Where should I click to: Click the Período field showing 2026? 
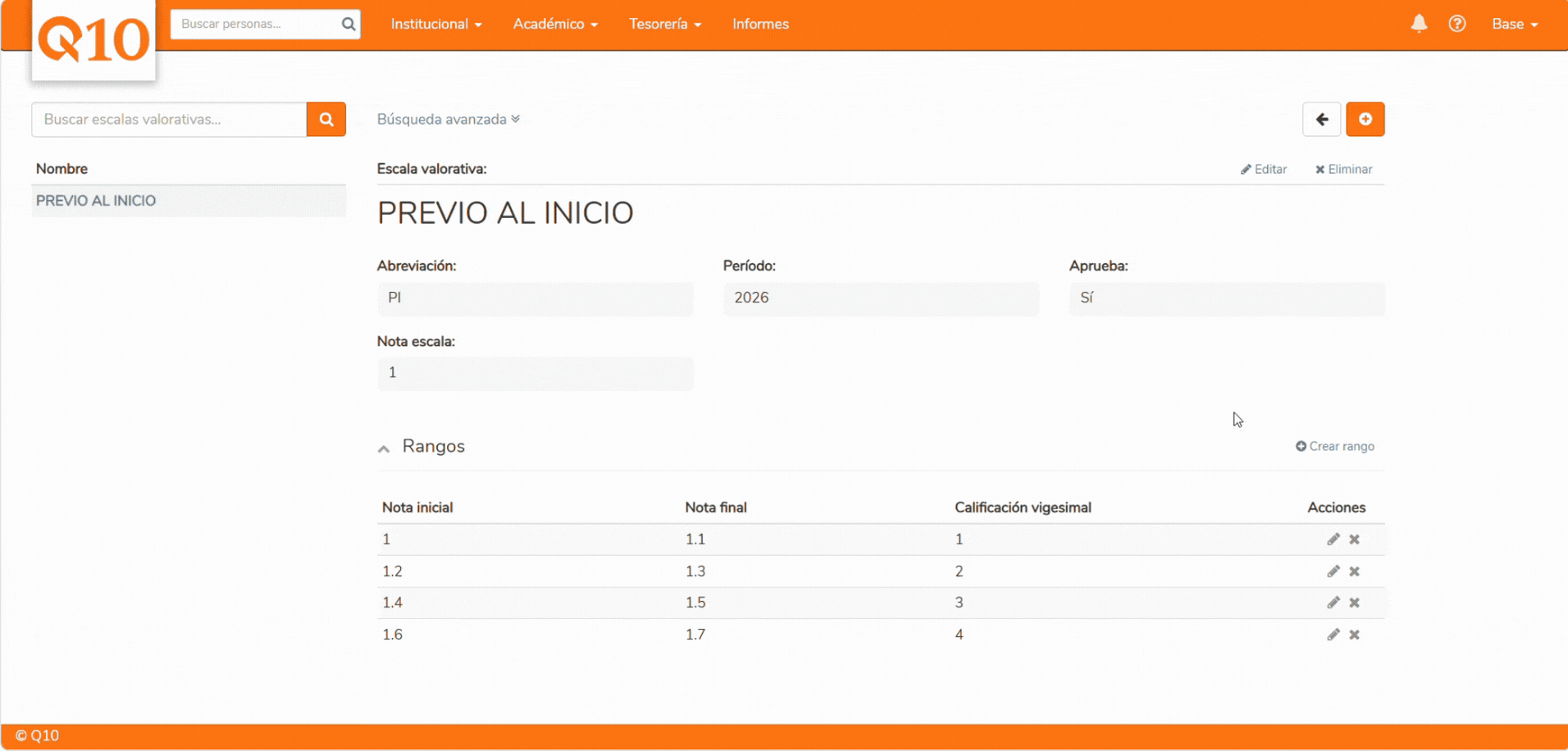point(881,298)
